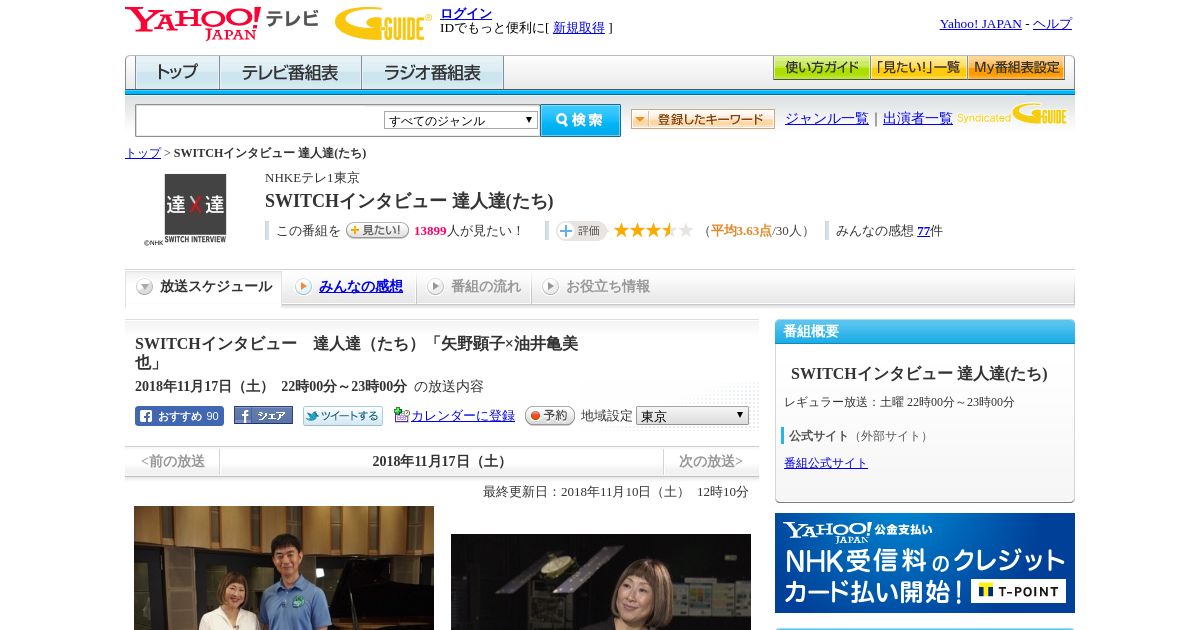Open the 出演者一覧 link
This screenshot has width=1200, height=630.
point(918,118)
